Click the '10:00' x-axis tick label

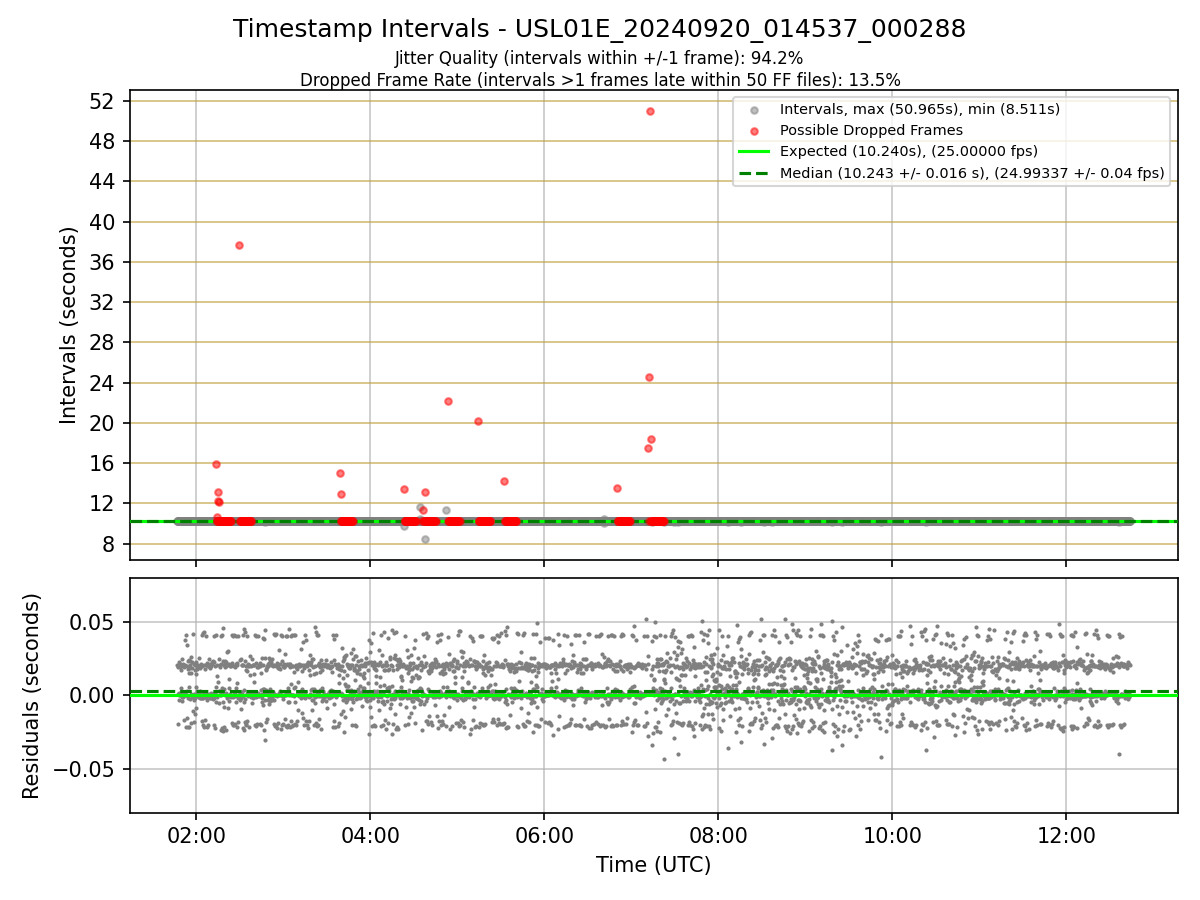pyautogui.click(x=892, y=835)
